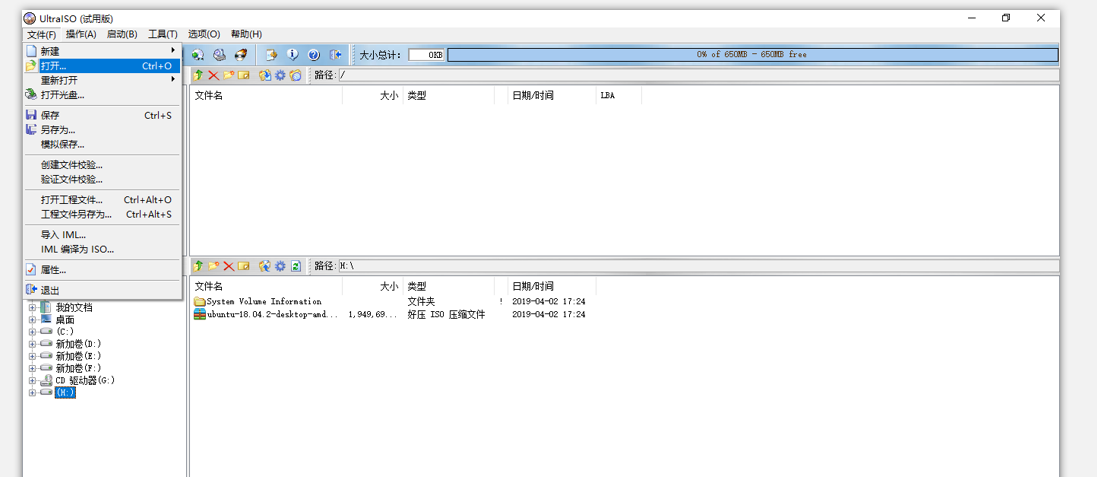Screen dimensions: 1097x477
Task: Choose 打开... from the file menu
Action: (x=102, y=66)
